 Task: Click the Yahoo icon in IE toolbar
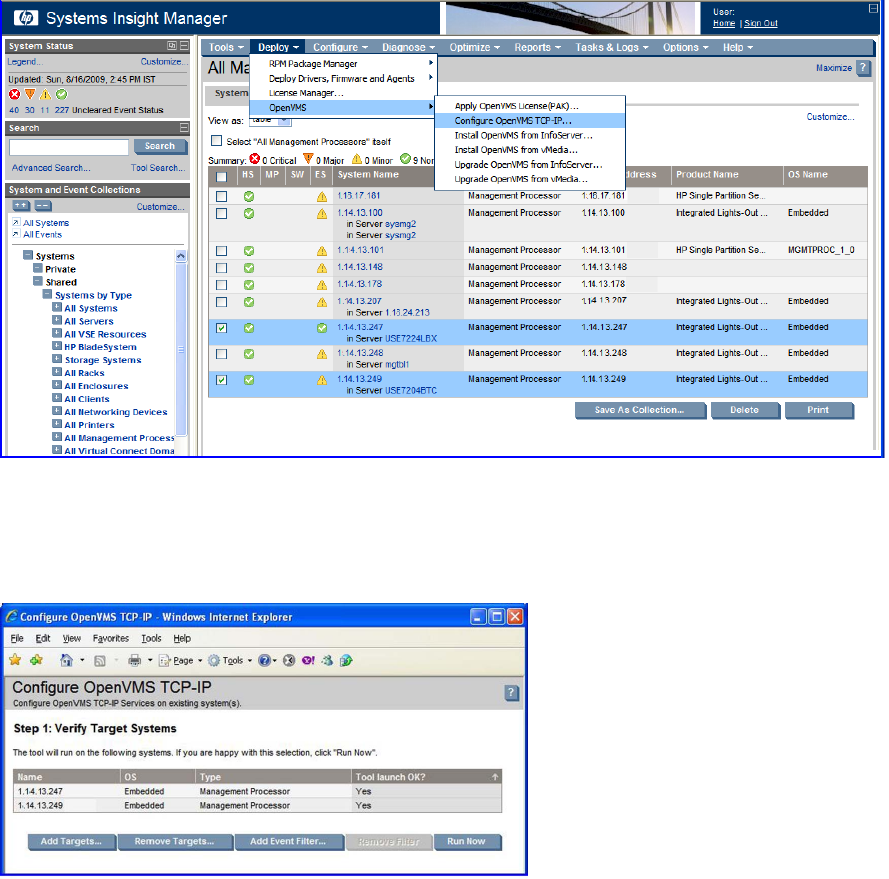tap(308, 660)
